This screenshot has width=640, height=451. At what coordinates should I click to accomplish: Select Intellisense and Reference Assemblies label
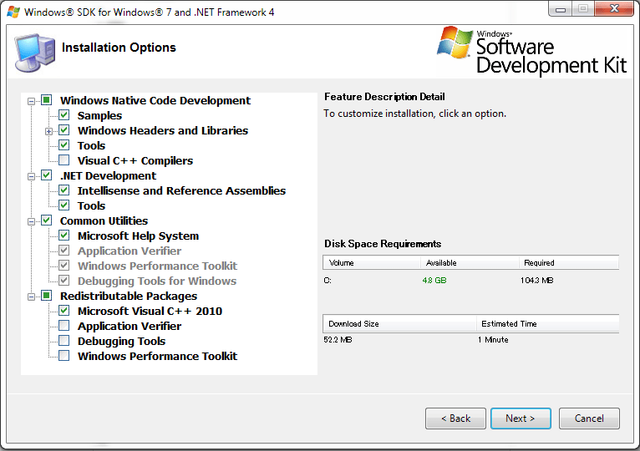pyautogui.click(x=182, y=191)
